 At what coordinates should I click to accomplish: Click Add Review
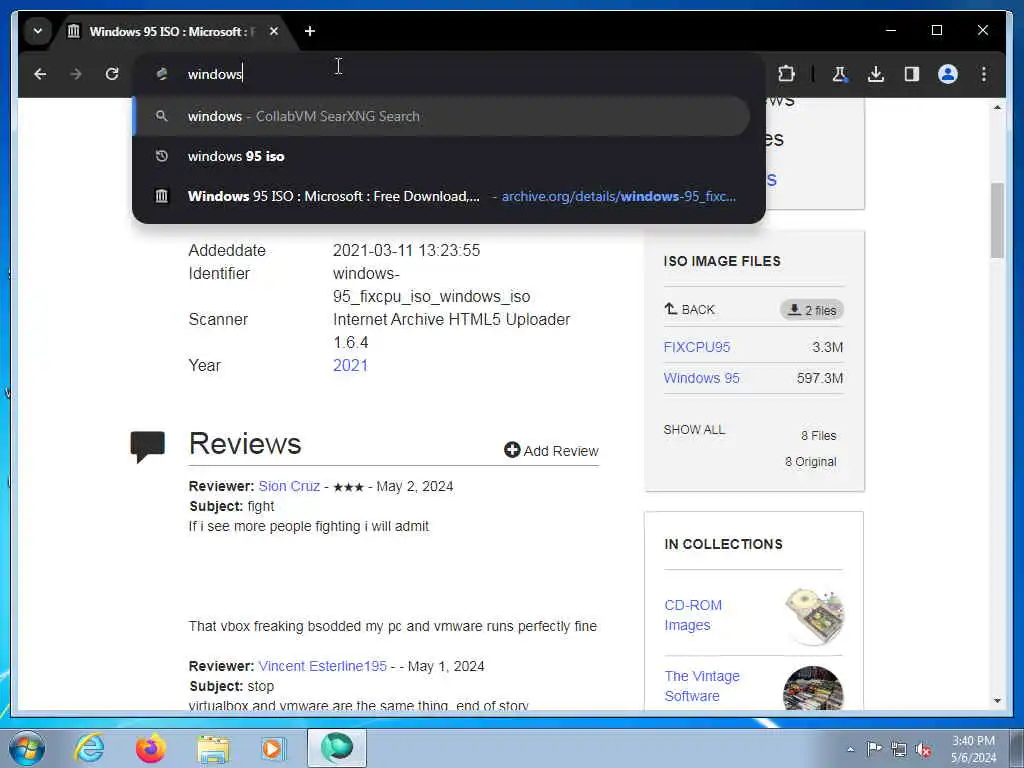coord(551,451)
